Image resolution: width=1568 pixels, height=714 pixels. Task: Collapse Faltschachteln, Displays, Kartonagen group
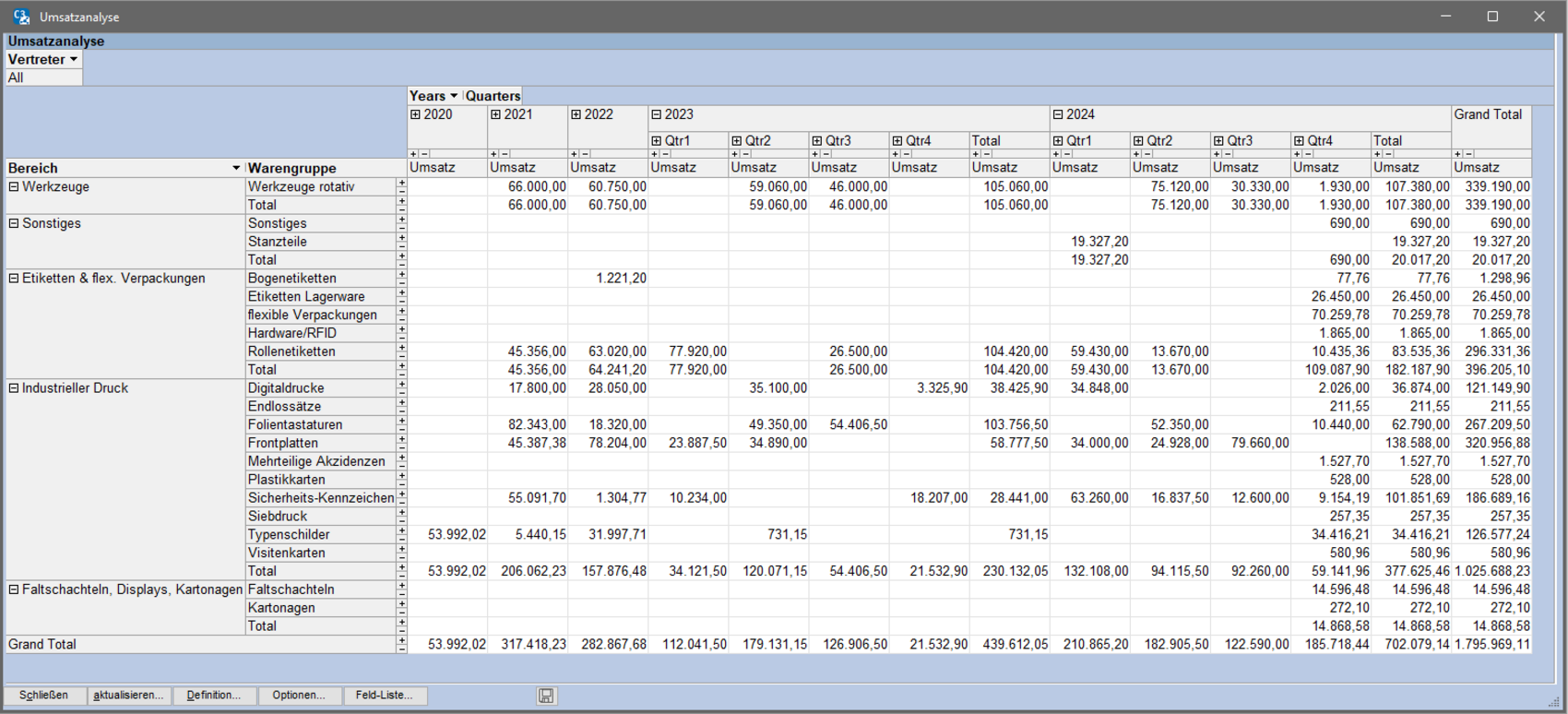14,589
